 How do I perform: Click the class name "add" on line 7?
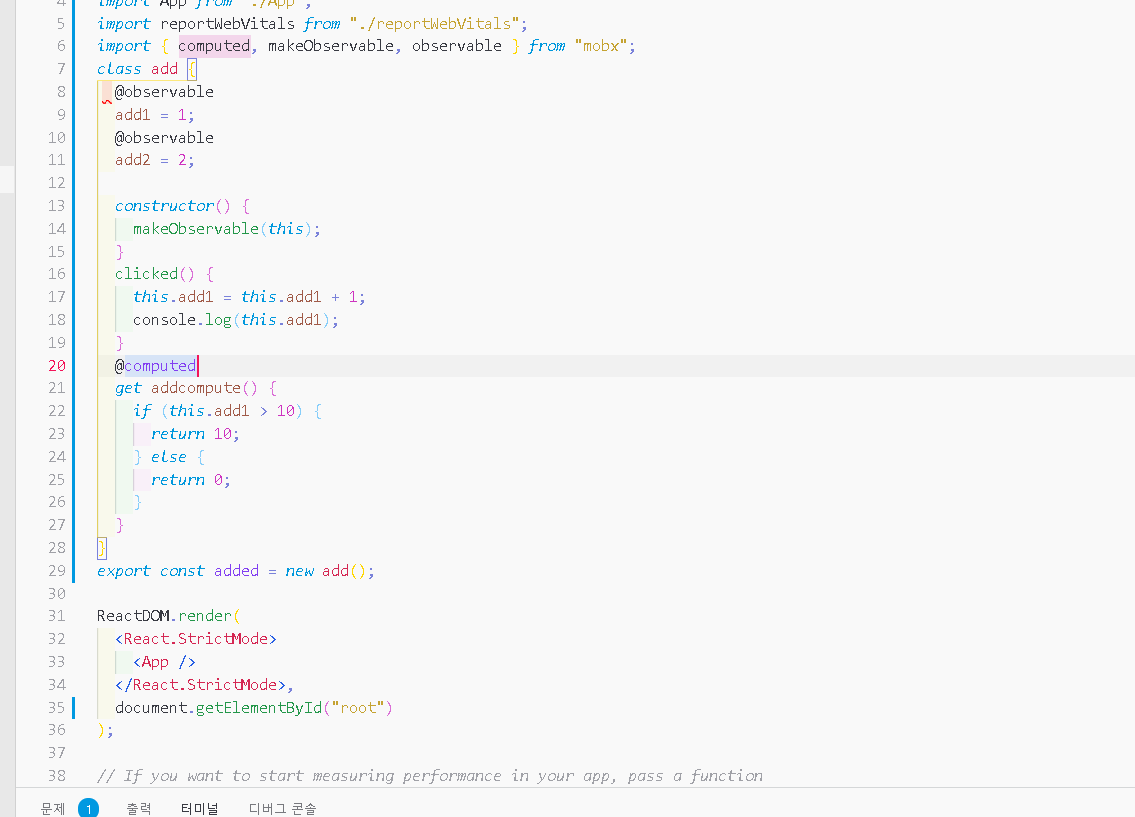164,69
